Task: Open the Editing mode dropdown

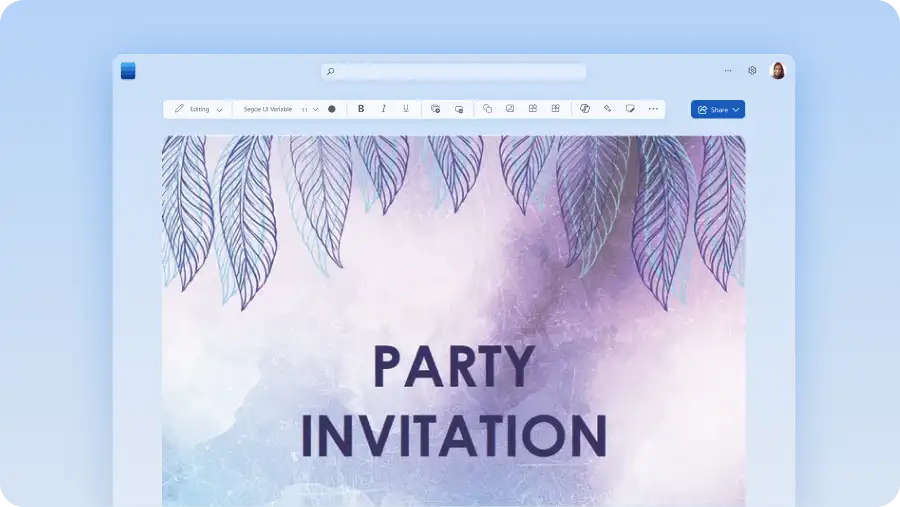Action: pos(198,109)
